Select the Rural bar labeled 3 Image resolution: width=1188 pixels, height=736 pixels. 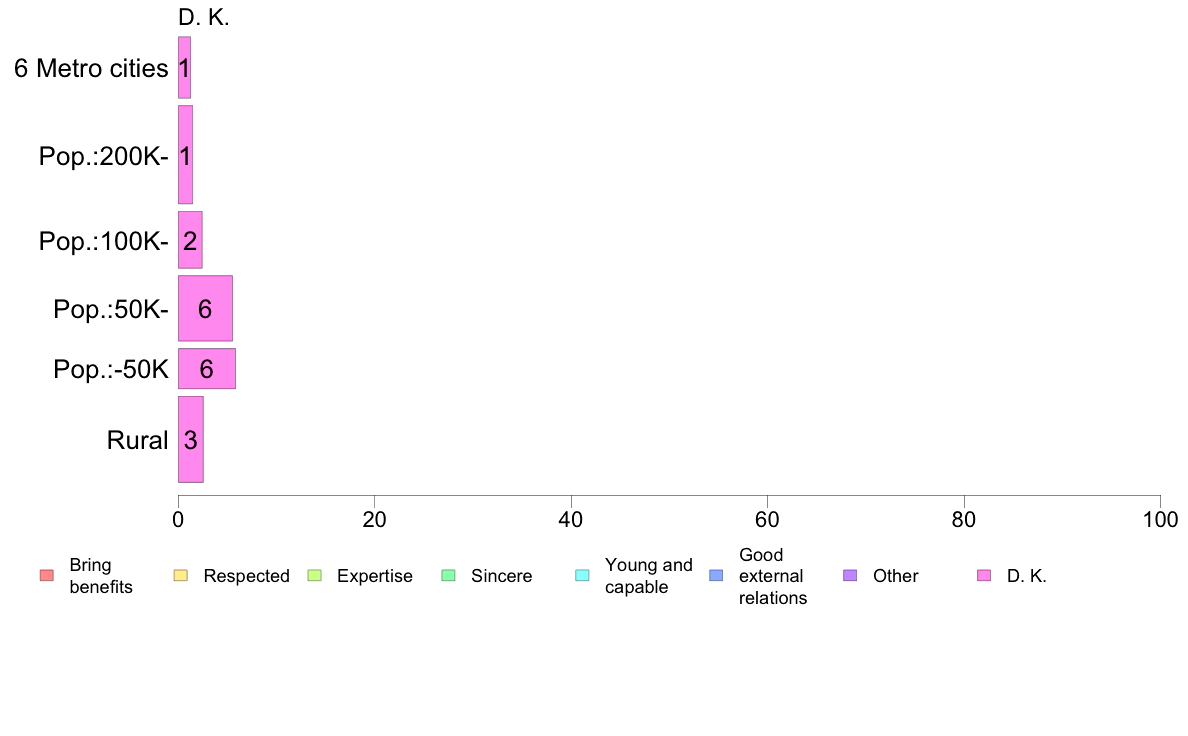pyautogui.click(x=191, y=440)
